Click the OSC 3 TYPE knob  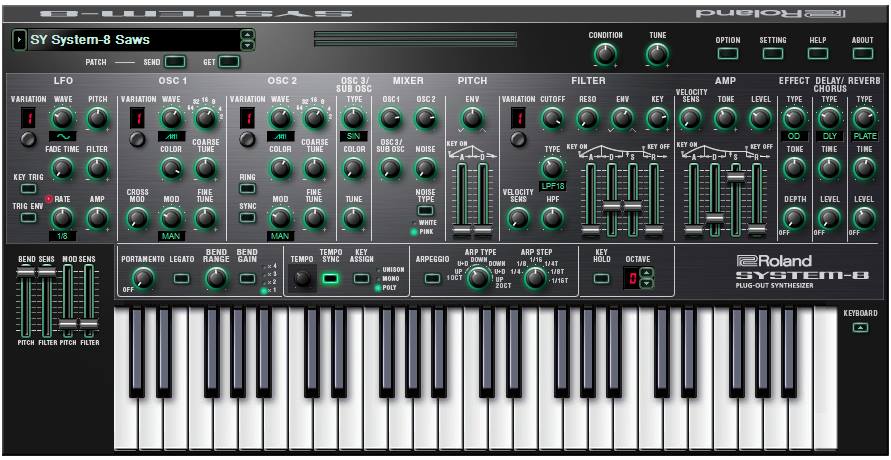[x=353, y=118]
